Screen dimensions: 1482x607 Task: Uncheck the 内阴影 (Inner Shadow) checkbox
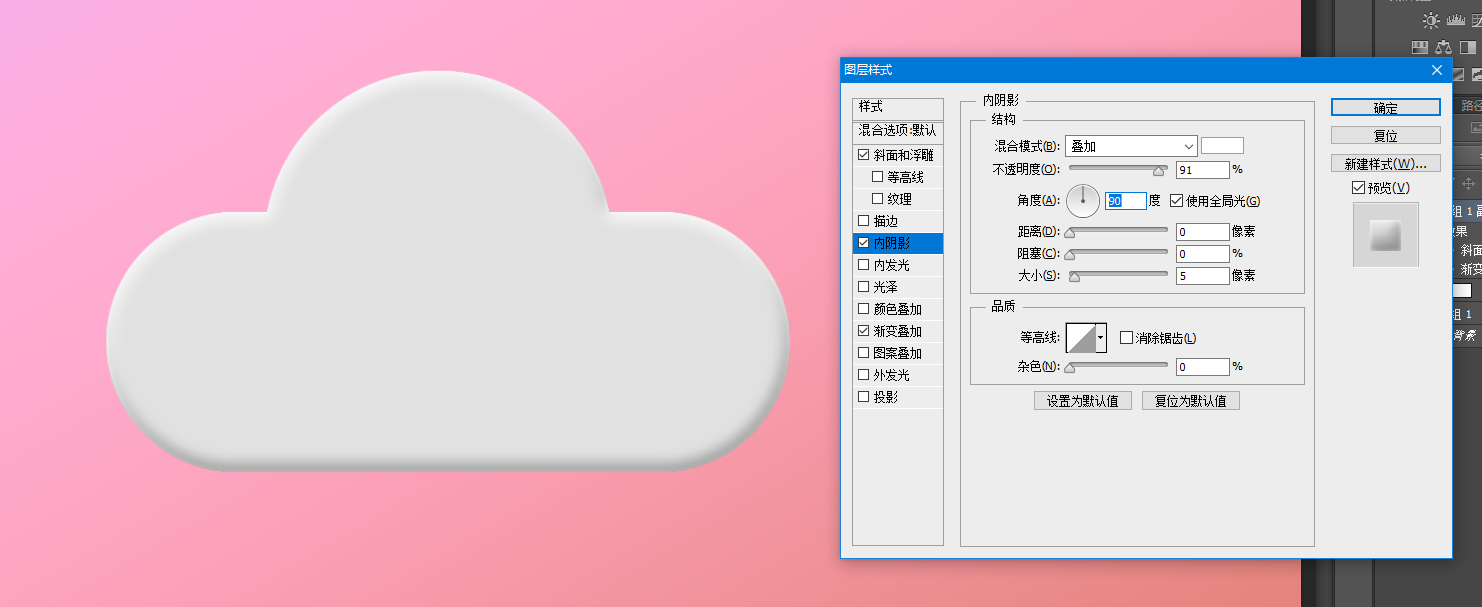tap(864, 243)
